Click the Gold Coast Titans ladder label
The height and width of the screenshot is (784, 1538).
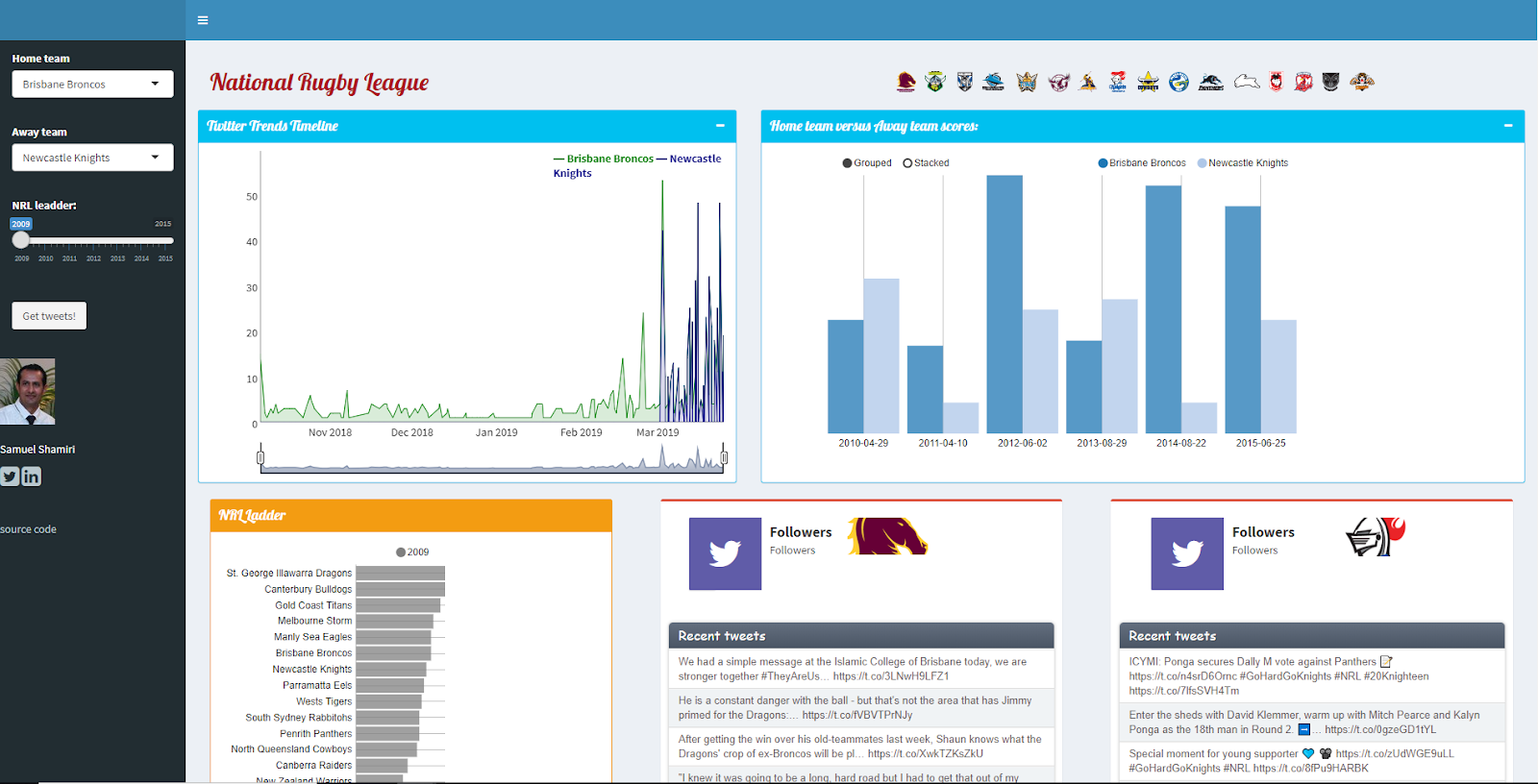(313, 605)
